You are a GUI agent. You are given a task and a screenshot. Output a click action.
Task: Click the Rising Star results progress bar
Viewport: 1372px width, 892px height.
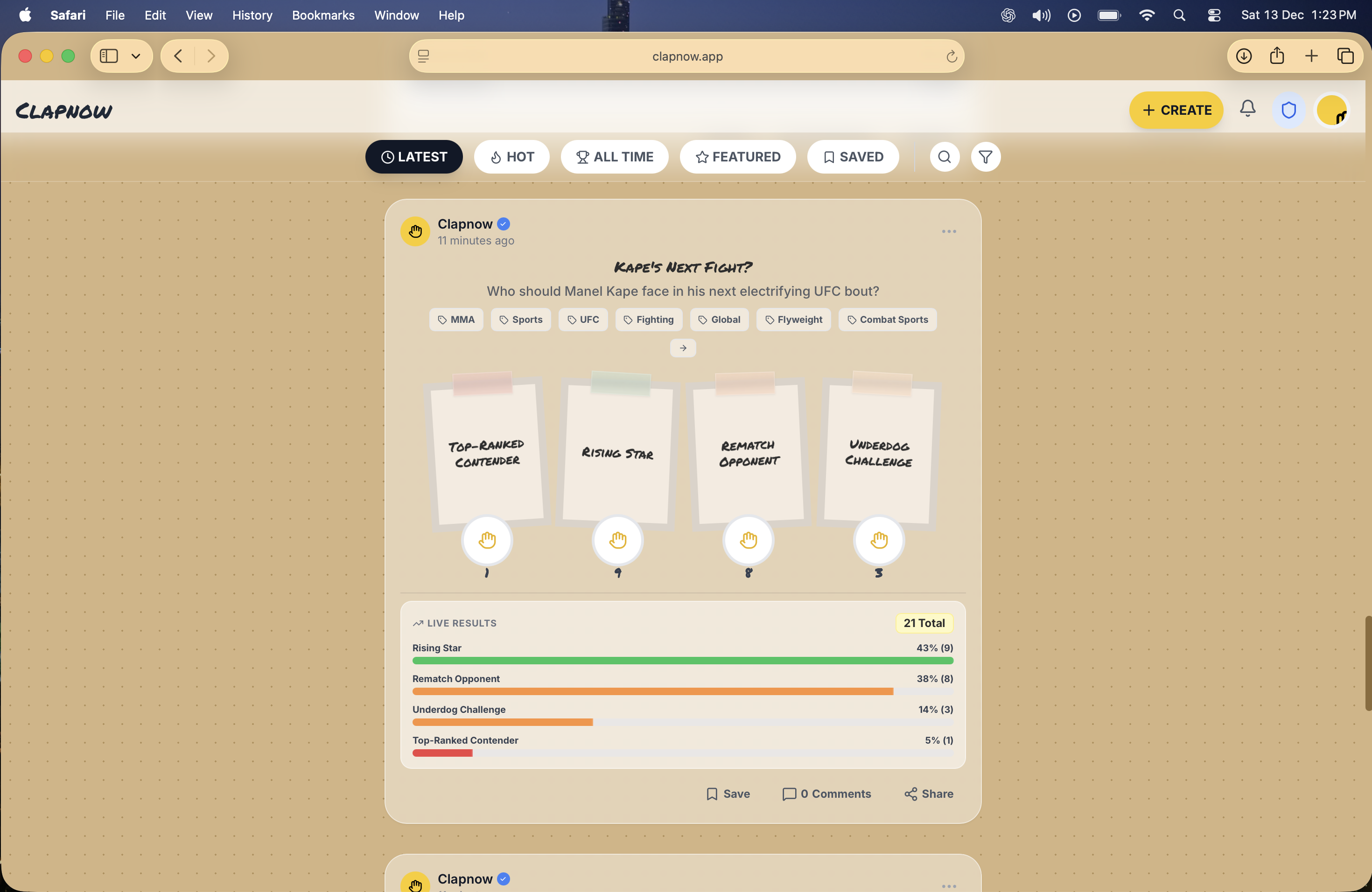click(683, 661)
